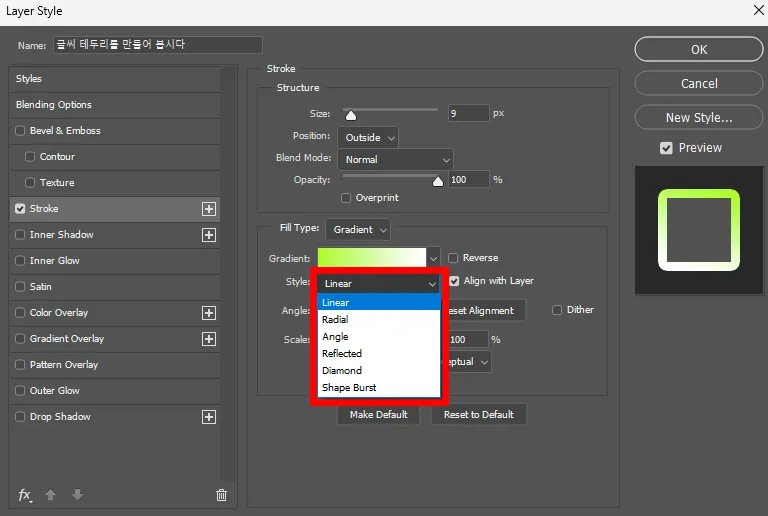The image size is (768, 516).
Task: Enable the Drop Shadow checkbox
Action: tap(20, 416)
